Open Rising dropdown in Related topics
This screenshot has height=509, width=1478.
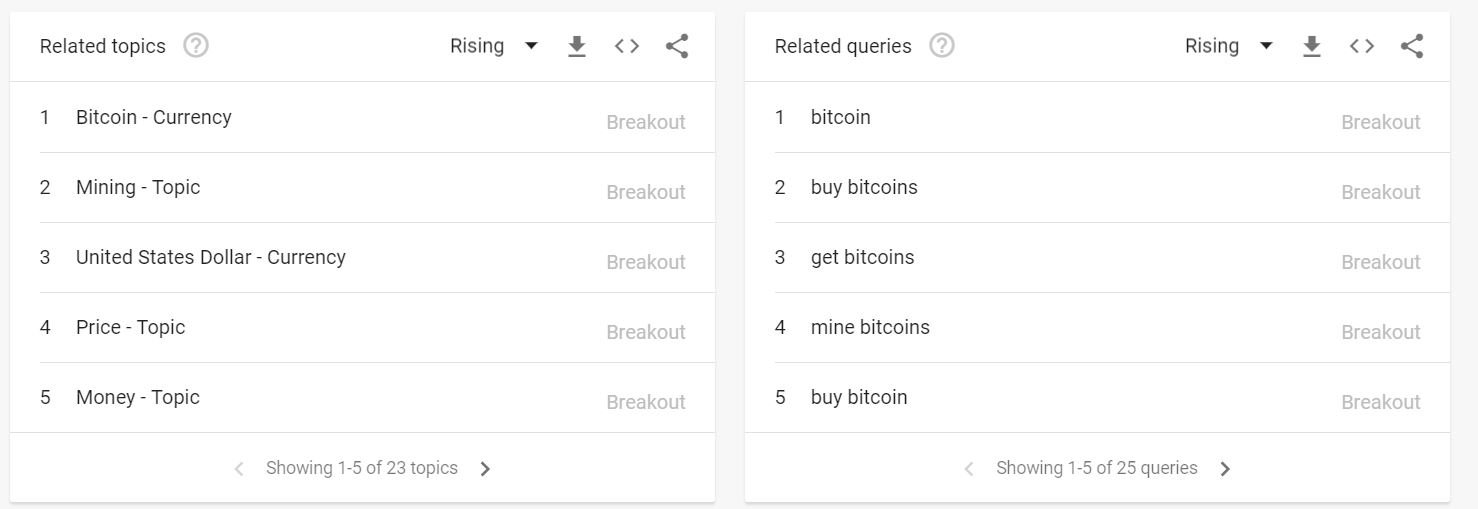click(x=494, y=46)
